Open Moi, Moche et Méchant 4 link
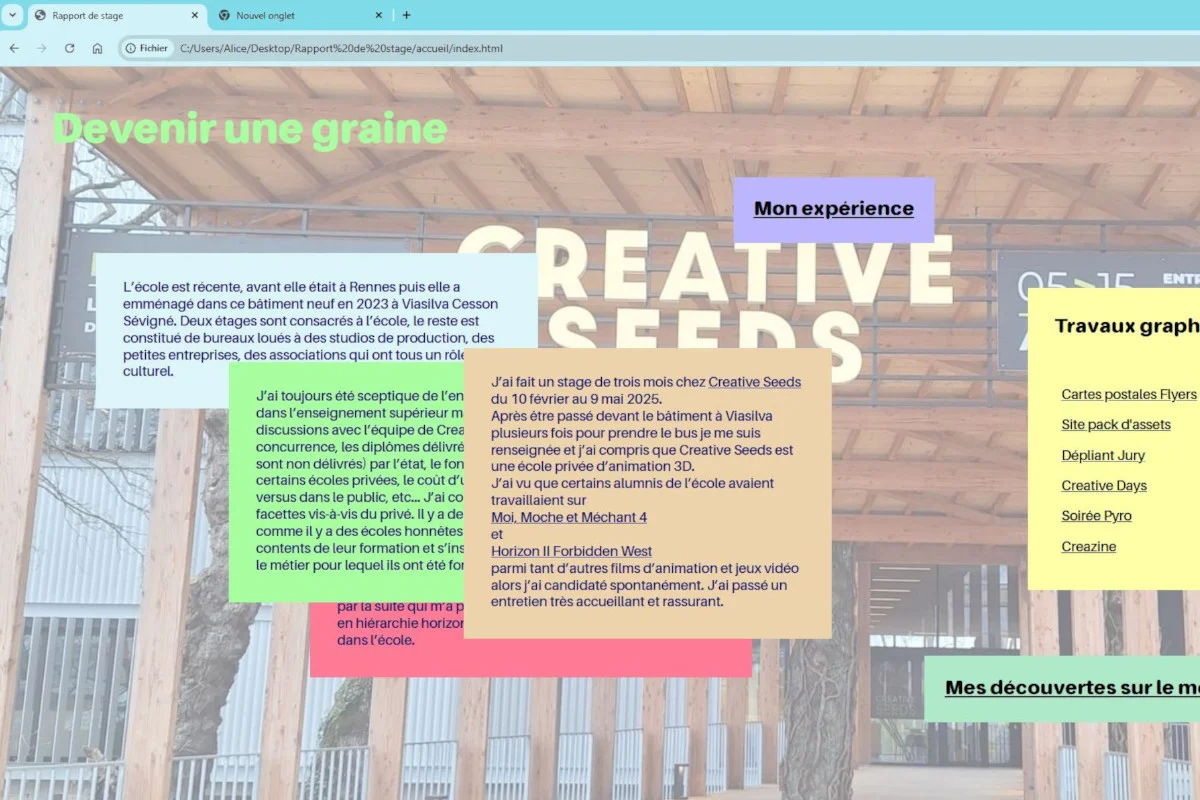Image resolution: width=1200 pixels, height=800 pixels. 568,517
